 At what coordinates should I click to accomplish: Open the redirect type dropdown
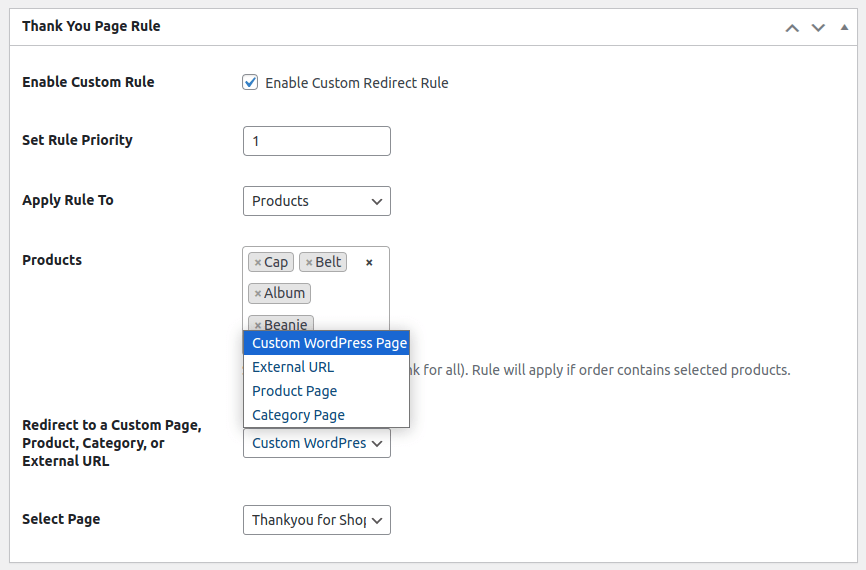[316, 443]
